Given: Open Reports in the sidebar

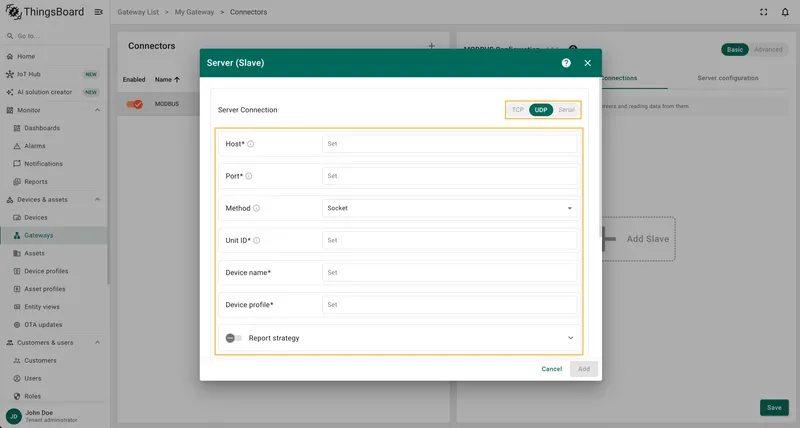Looking at the screenshot, I should pyautogui.click(x=54, y=182).
